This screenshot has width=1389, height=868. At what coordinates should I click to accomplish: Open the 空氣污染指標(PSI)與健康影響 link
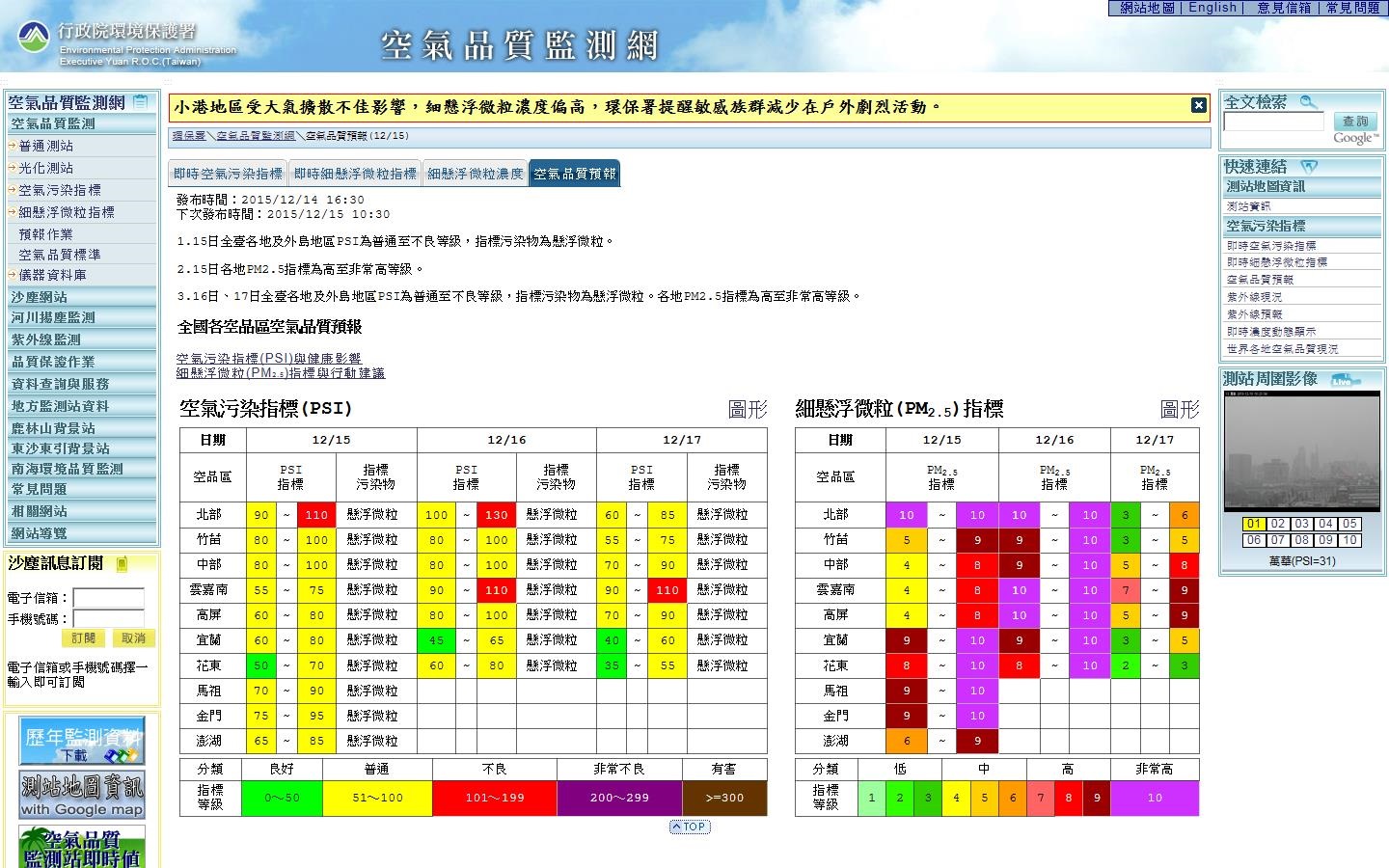pos(268,358)
